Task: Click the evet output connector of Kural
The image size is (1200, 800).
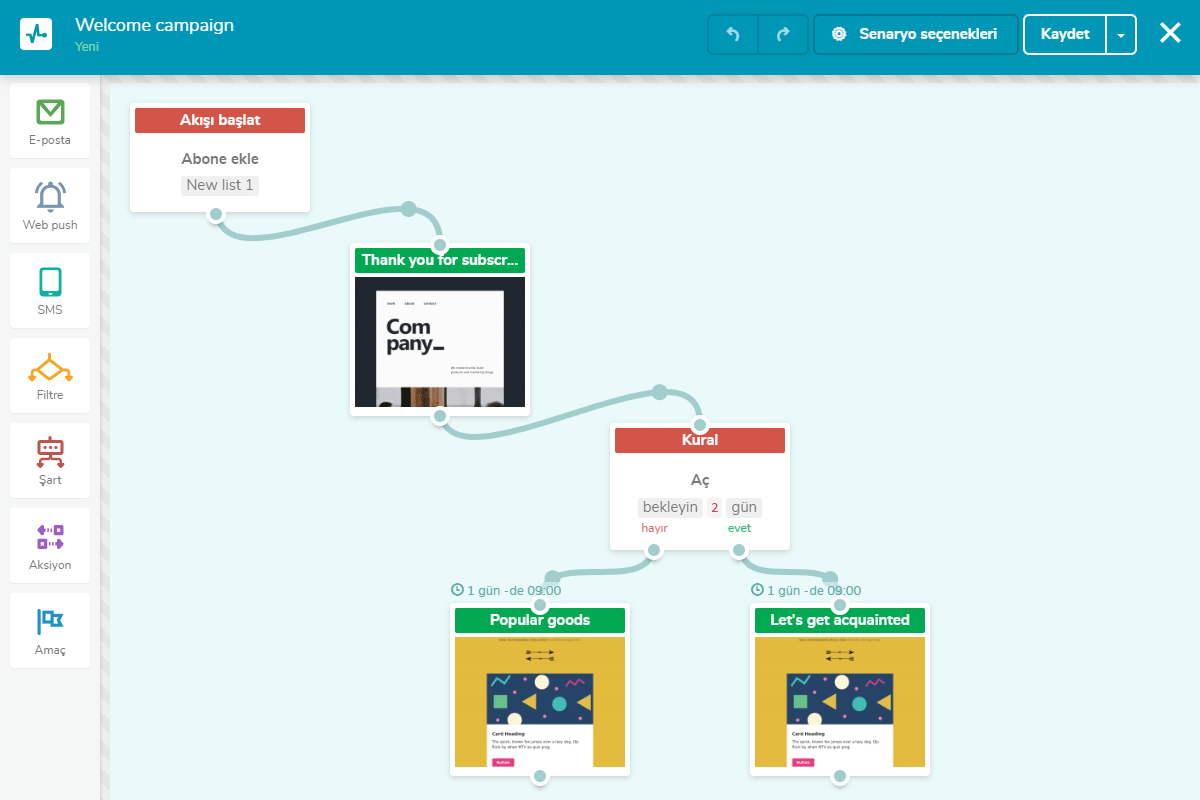Action: tap(739, 550)
